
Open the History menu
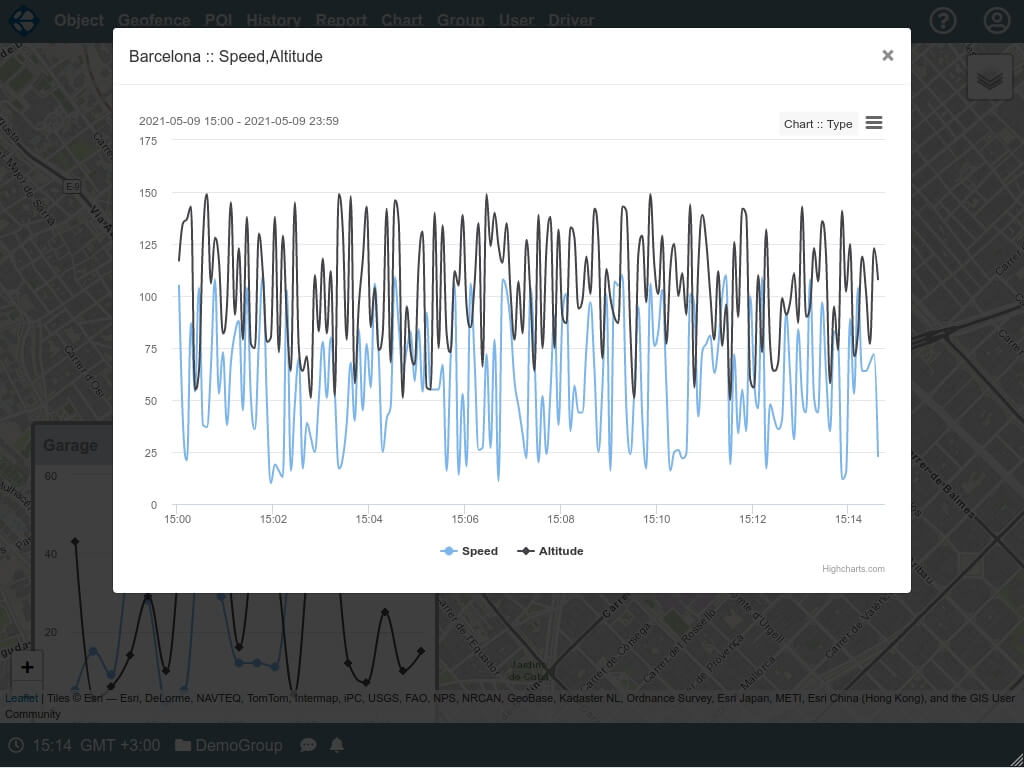pyautogui.click(x=273, y=20)
